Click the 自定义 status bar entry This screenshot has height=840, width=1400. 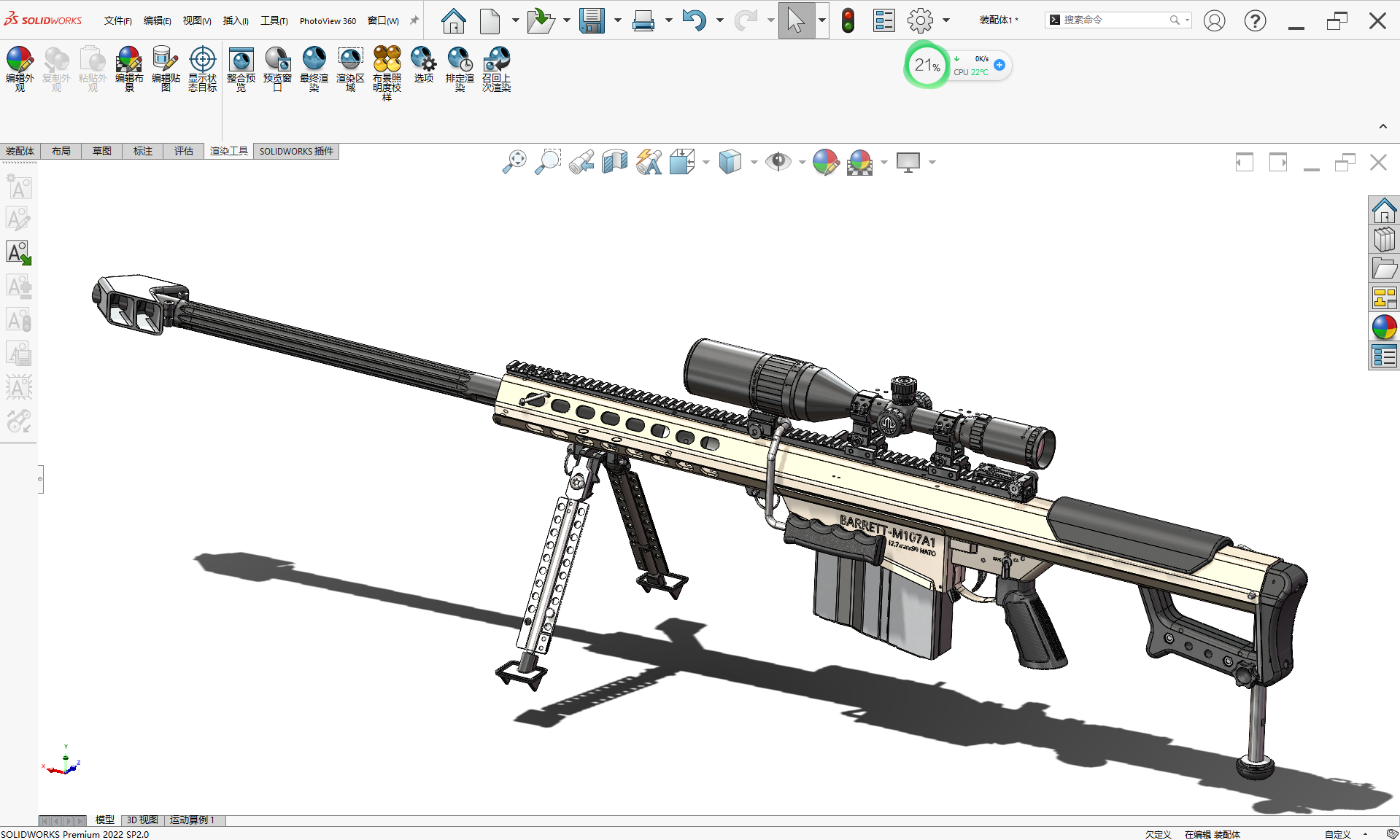[x=1337, y=834]
